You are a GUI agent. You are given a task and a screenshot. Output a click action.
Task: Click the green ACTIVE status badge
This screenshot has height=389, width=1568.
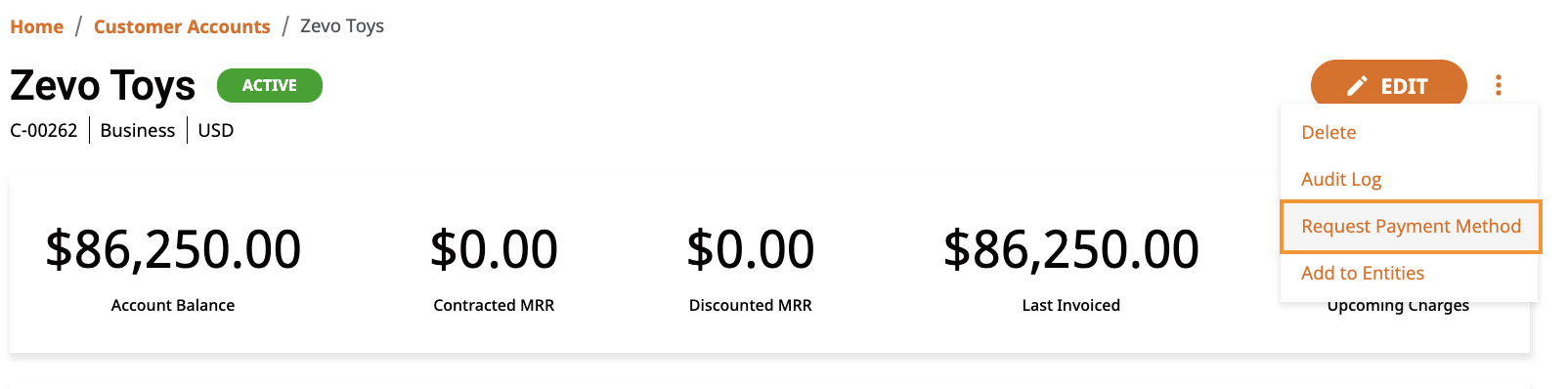270,85
